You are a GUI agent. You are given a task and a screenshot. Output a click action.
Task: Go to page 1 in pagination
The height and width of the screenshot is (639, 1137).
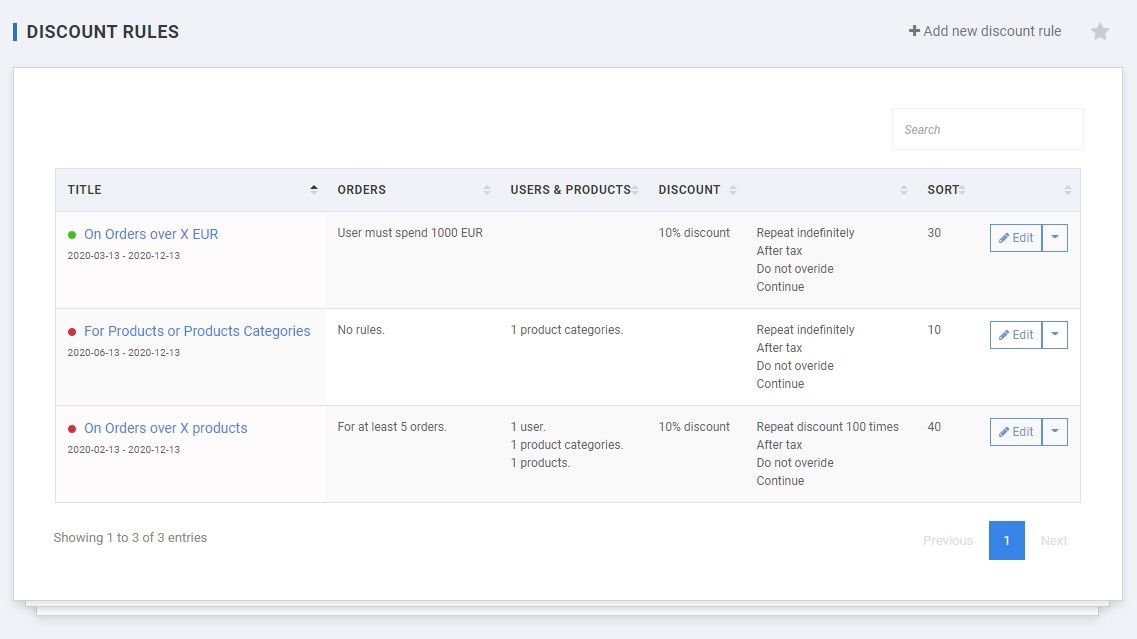pos(1006,540)
